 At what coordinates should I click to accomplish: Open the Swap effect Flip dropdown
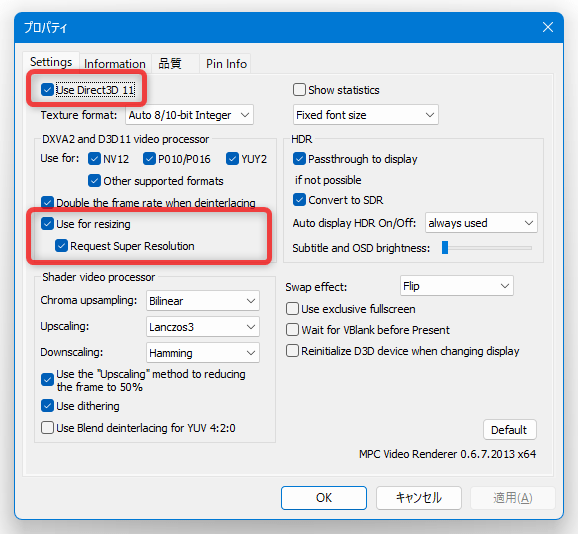coord(457,286)
